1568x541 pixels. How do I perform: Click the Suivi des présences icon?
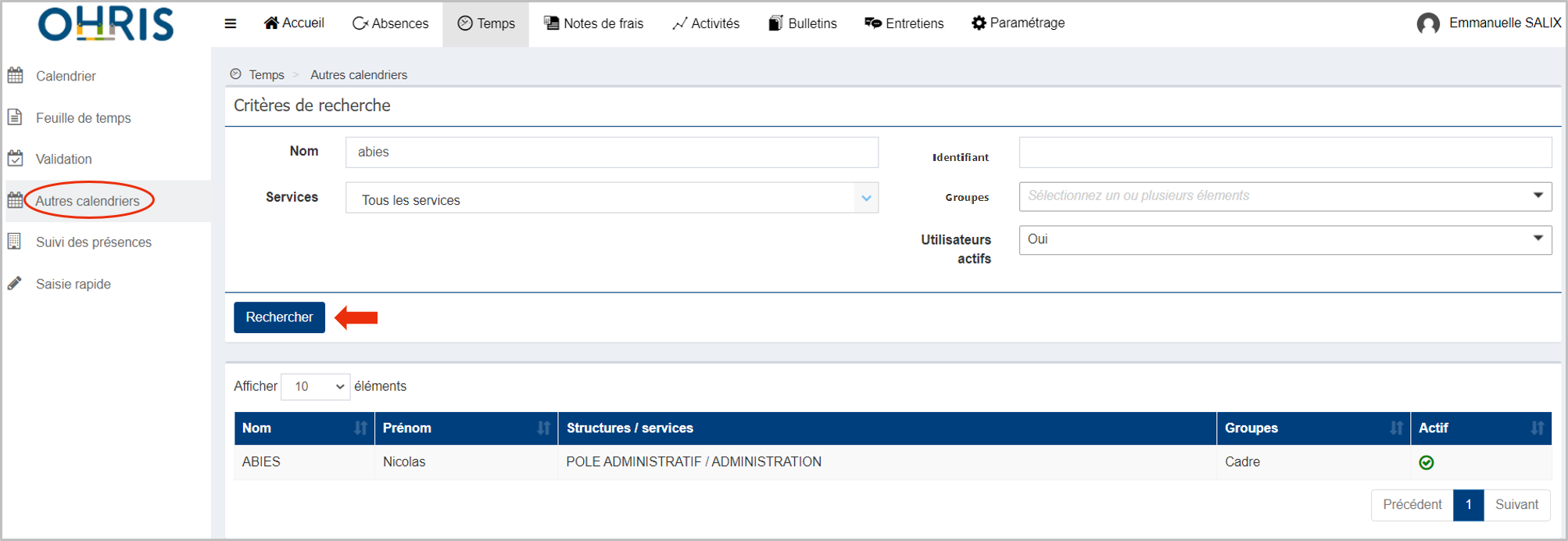(14, 242)
